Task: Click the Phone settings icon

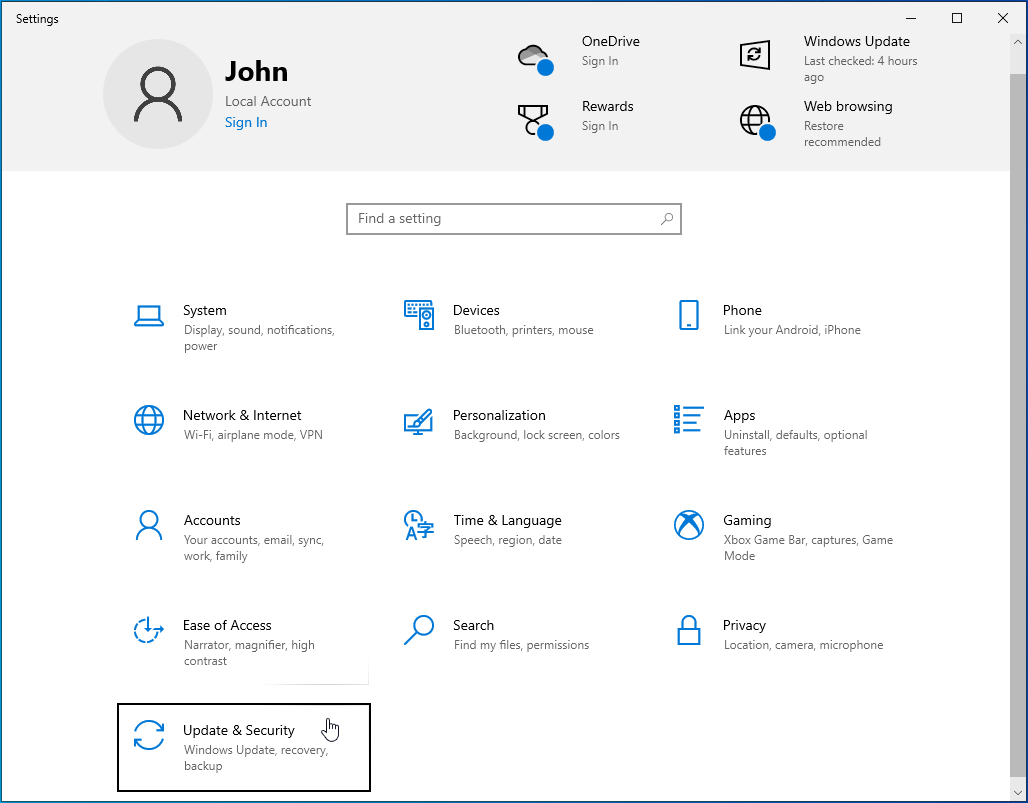Action: coord(688,316)
